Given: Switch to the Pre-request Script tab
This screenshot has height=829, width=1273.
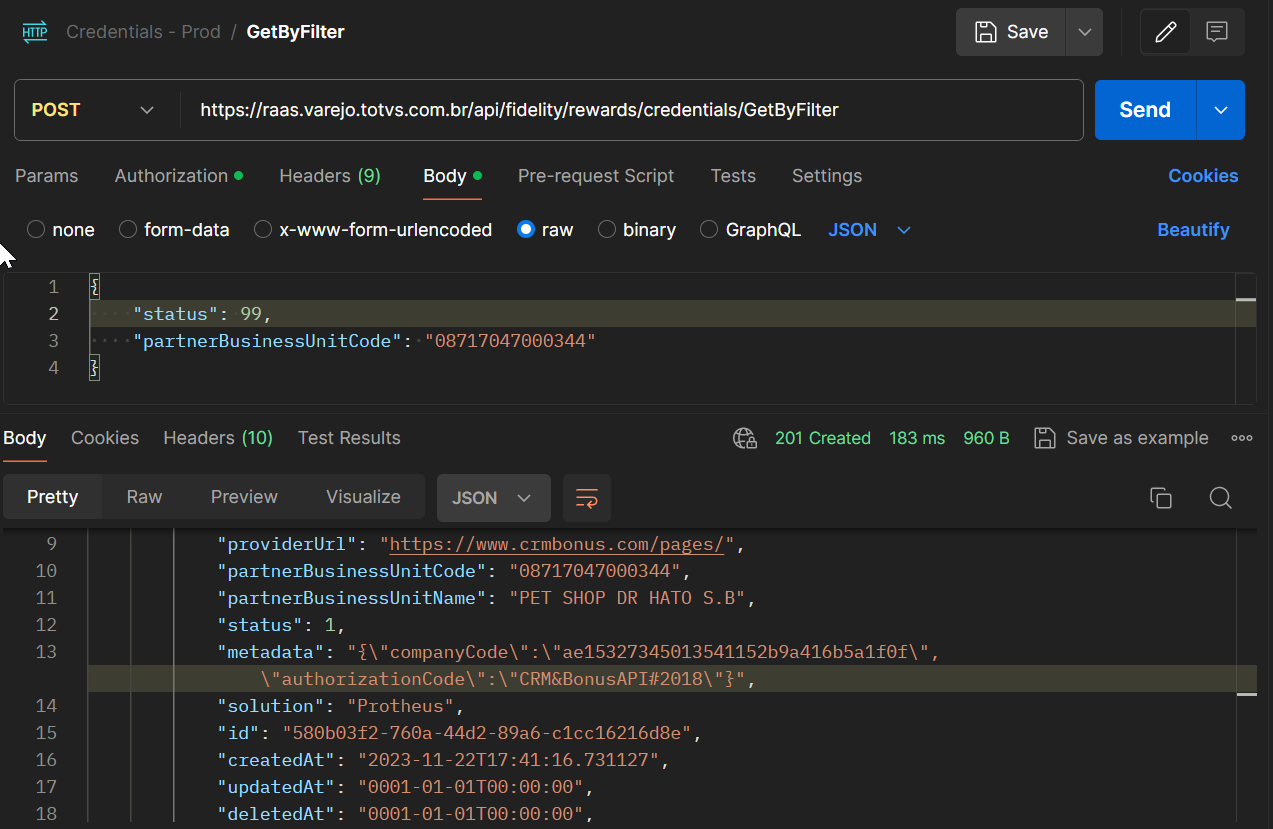Looking at the screenshot, I should pos(595,176).
